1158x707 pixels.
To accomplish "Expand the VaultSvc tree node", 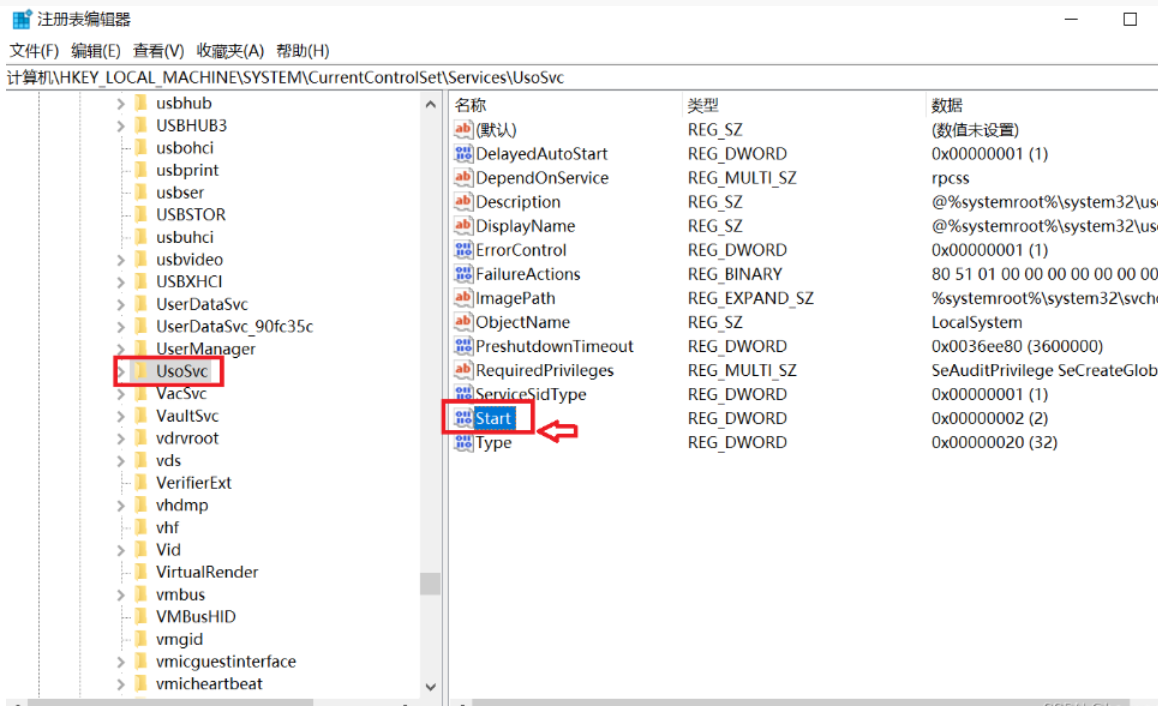I will (x=120, y=416).
